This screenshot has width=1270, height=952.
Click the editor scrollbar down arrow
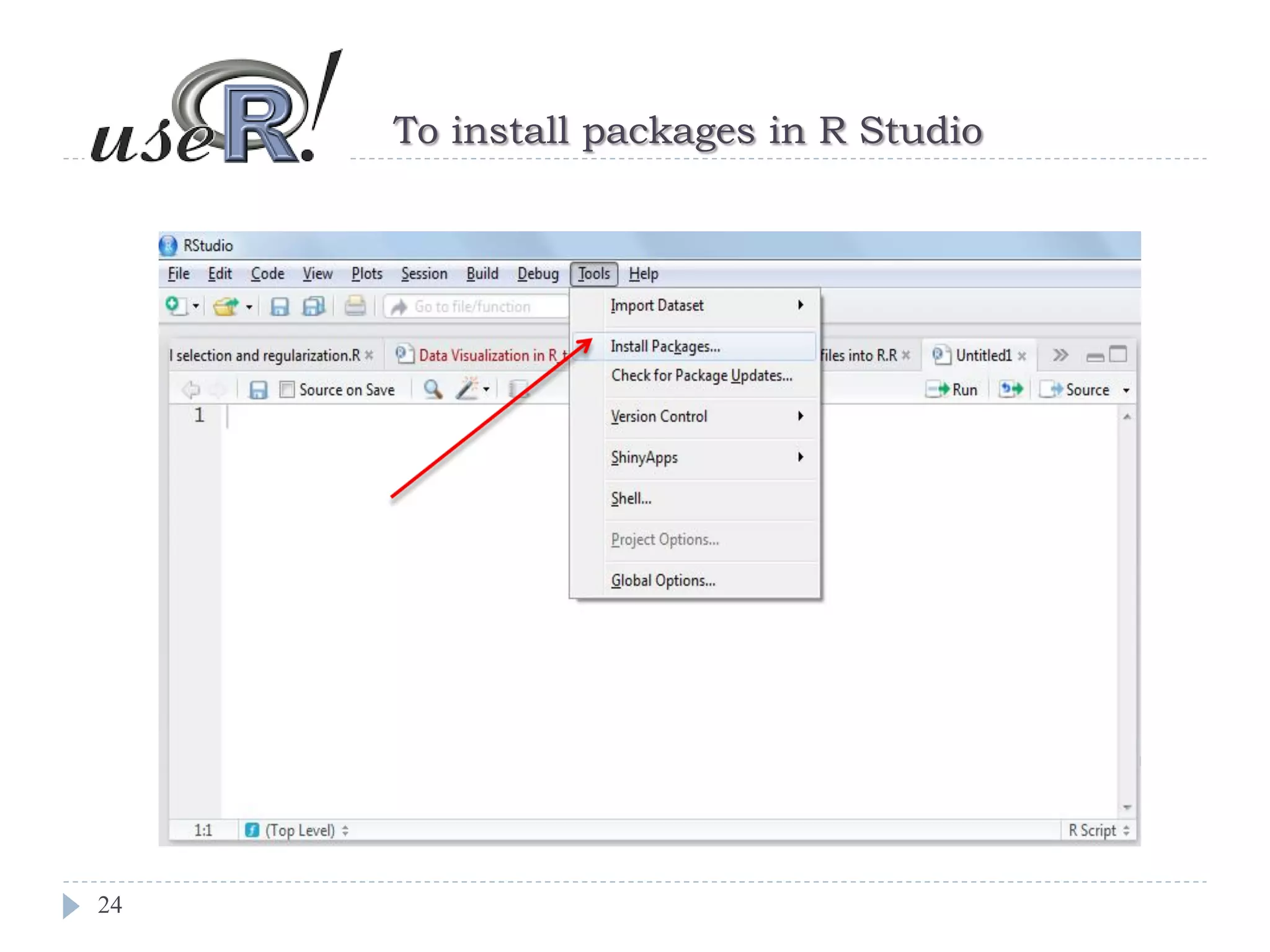click(1127, 807)
